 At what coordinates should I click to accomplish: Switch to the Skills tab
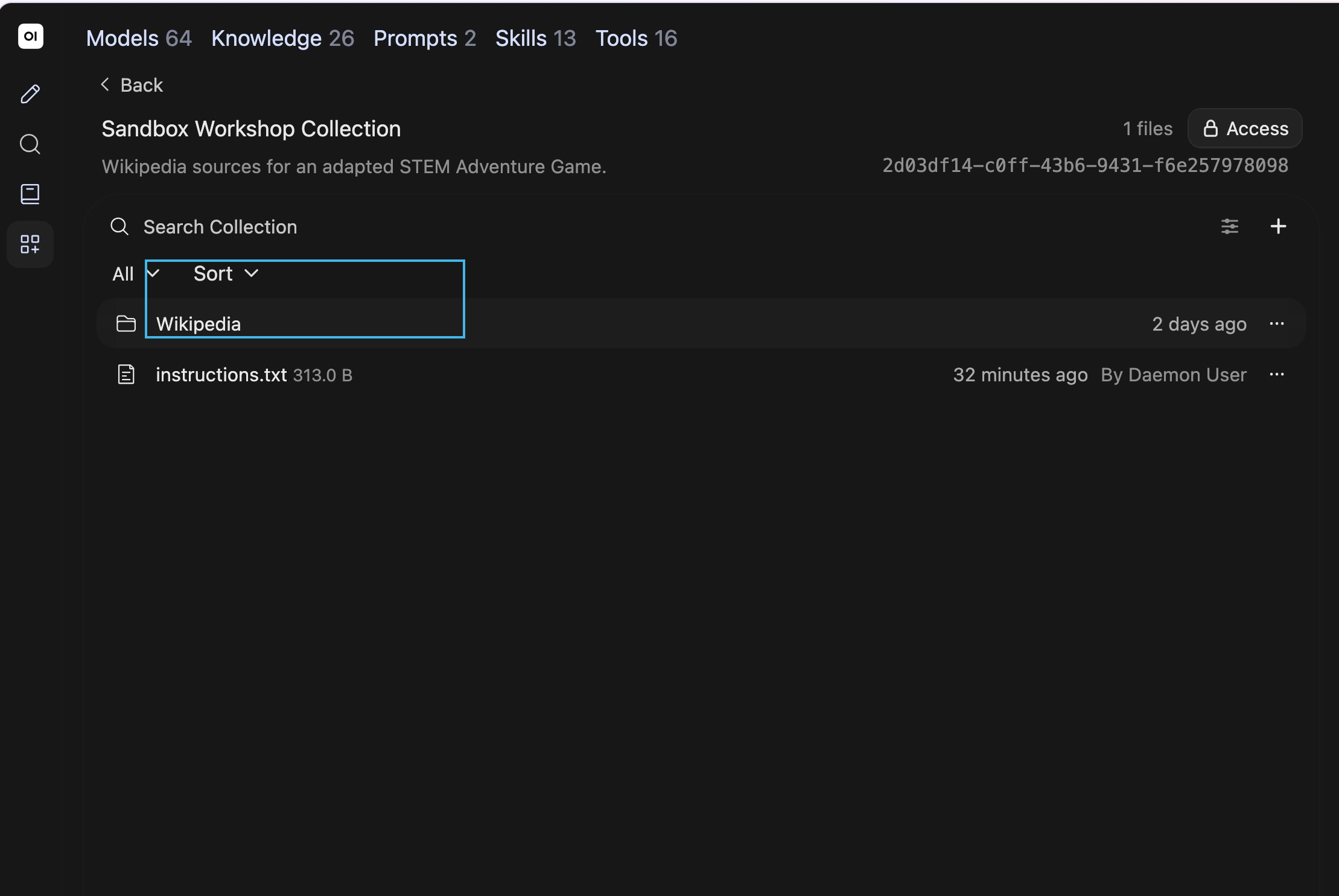click(x=536, y=39)
